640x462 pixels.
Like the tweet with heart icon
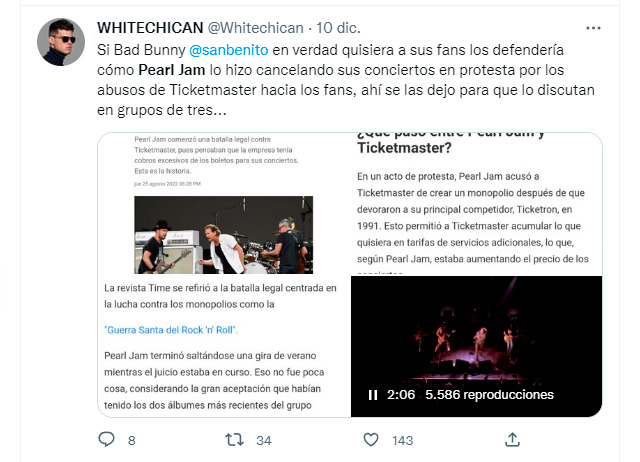[371, 440]
